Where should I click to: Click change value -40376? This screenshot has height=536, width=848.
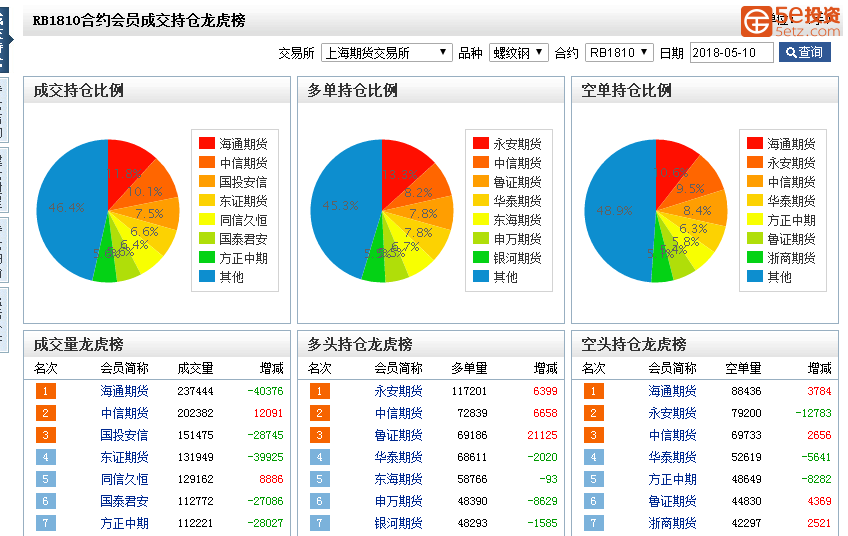(265, 391)
